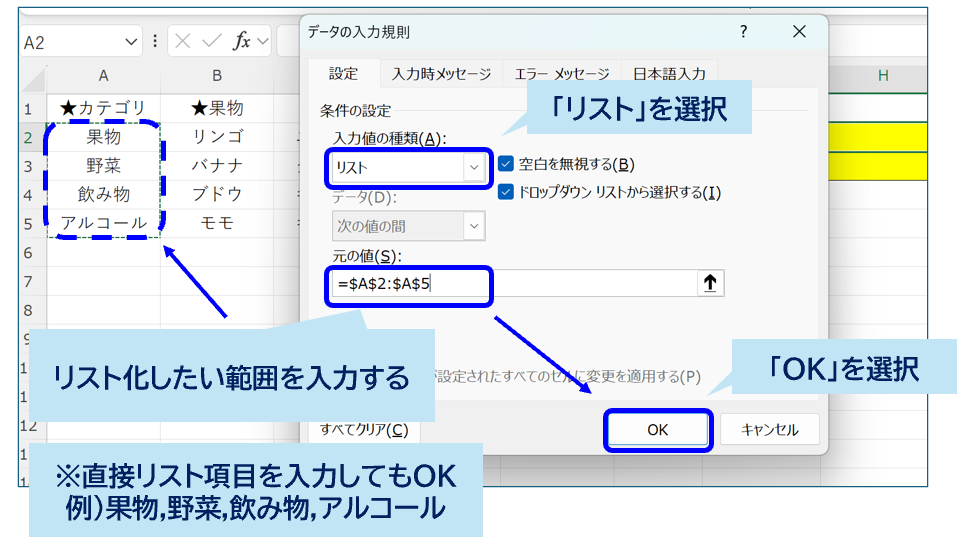Image resolution: width=970 pixels, height=544 pixels.
Task: Select row 6 header
Action: (28, 253)
